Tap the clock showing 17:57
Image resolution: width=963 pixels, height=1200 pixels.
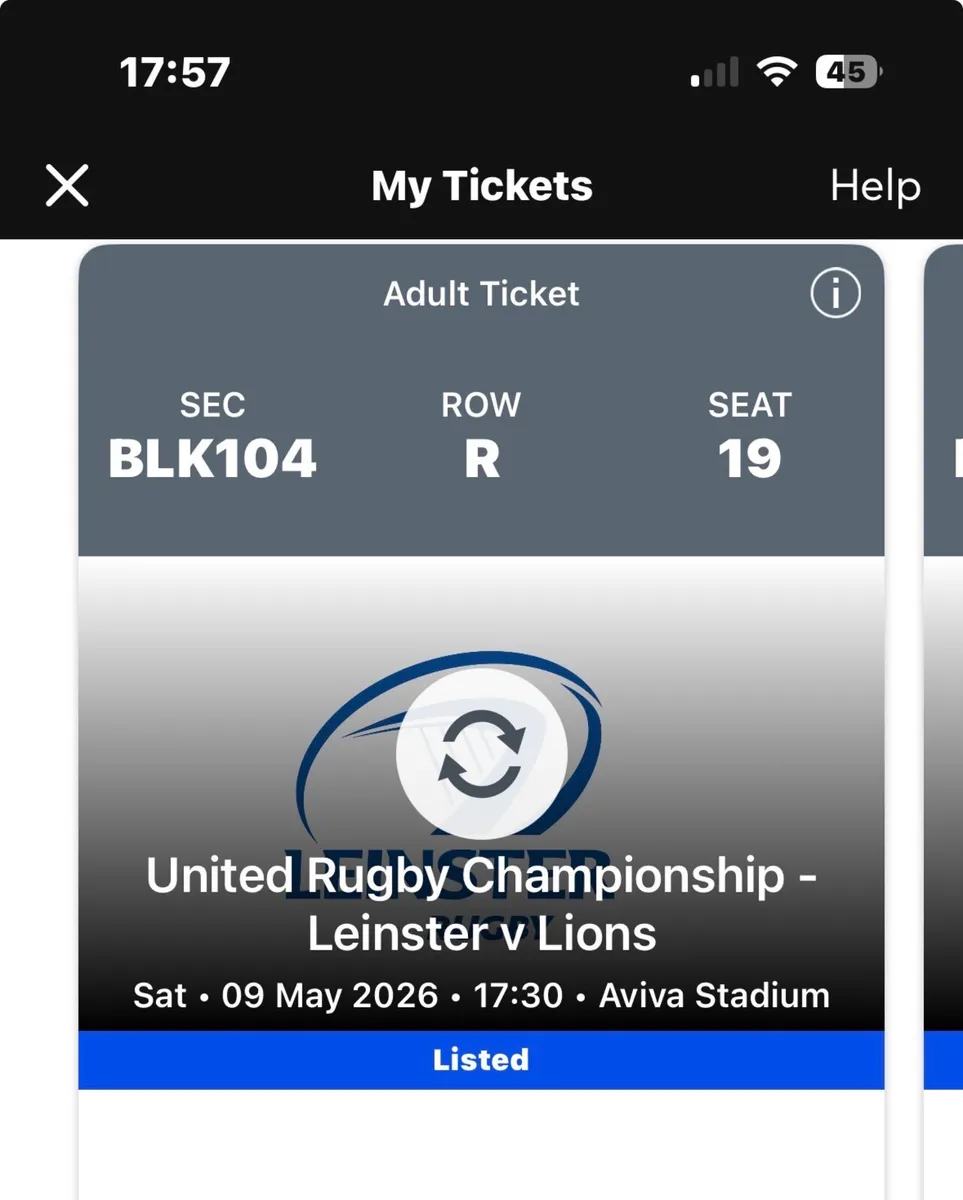(176, 70)
